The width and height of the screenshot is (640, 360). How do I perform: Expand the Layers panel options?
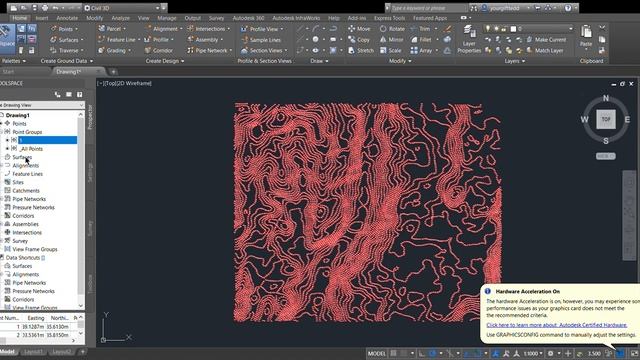(x=514, y=61)
